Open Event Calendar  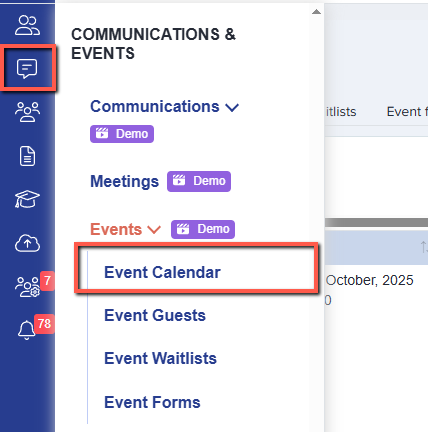162,272
